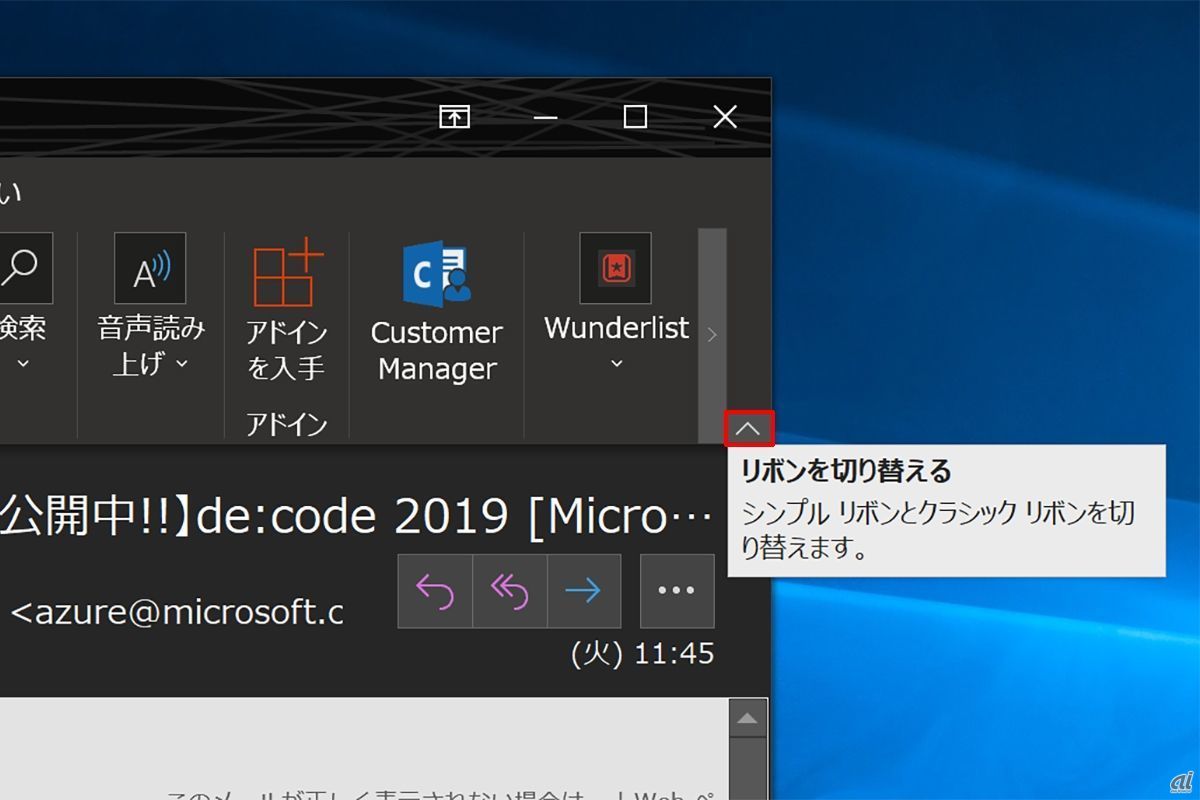
Task: Click the magnifying glass 検索 icon
Action: click(x=22, y=268)
